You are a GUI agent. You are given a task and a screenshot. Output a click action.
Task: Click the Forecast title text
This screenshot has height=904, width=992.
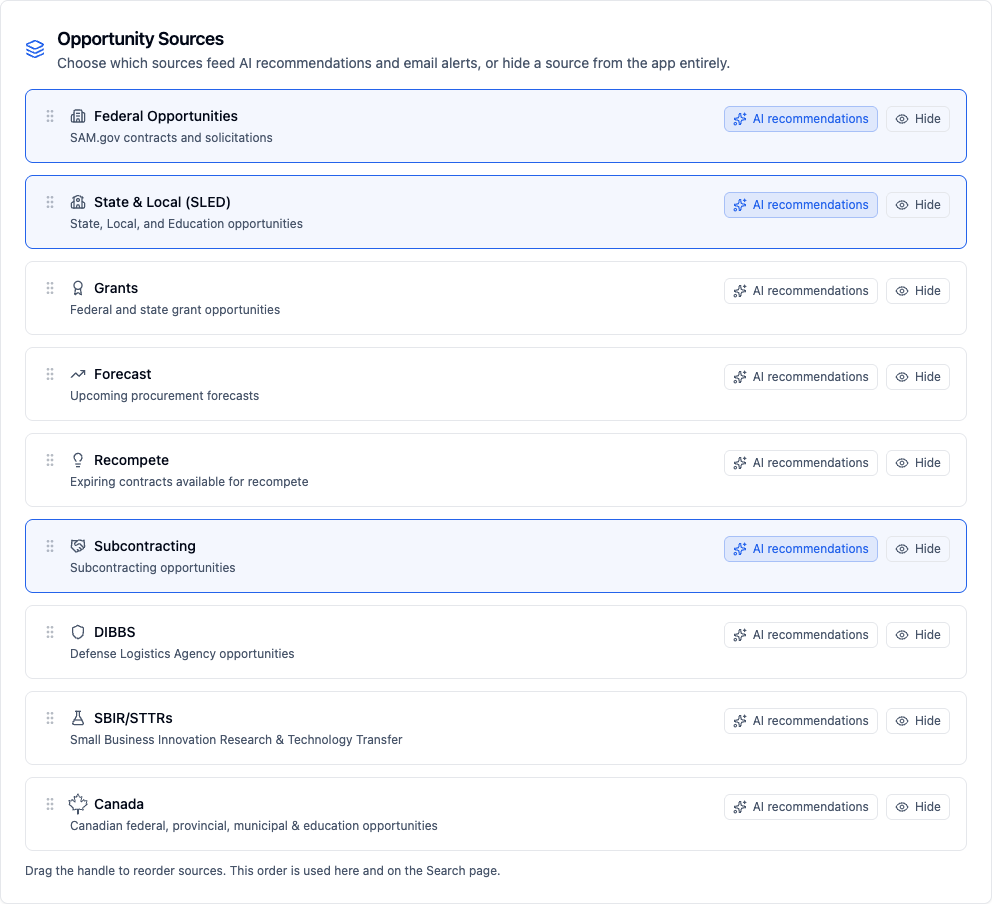(x=123, y=375)
